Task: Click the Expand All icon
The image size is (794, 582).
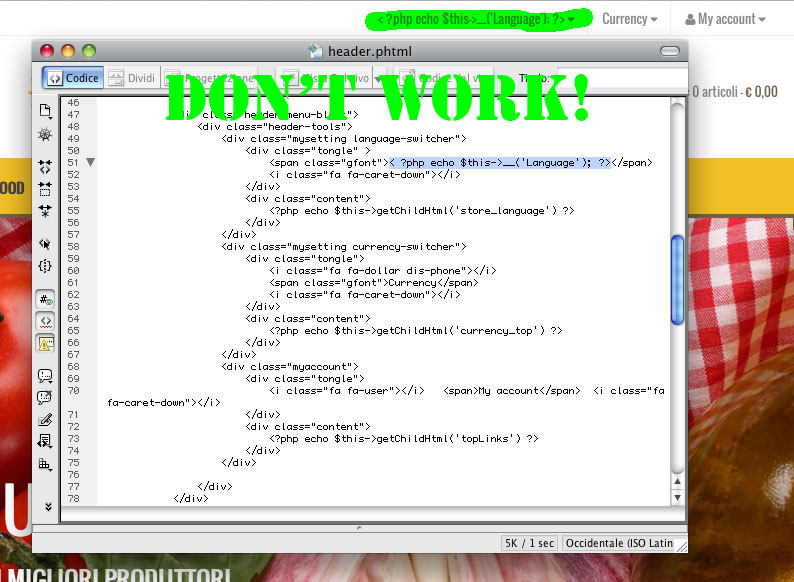Action: [x=45, y=210]
